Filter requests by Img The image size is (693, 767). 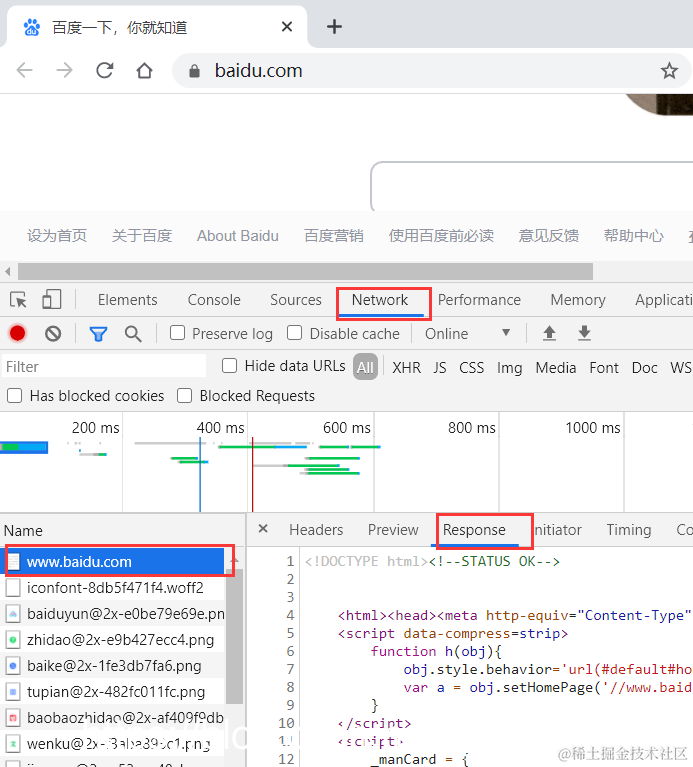click(510, 367)
